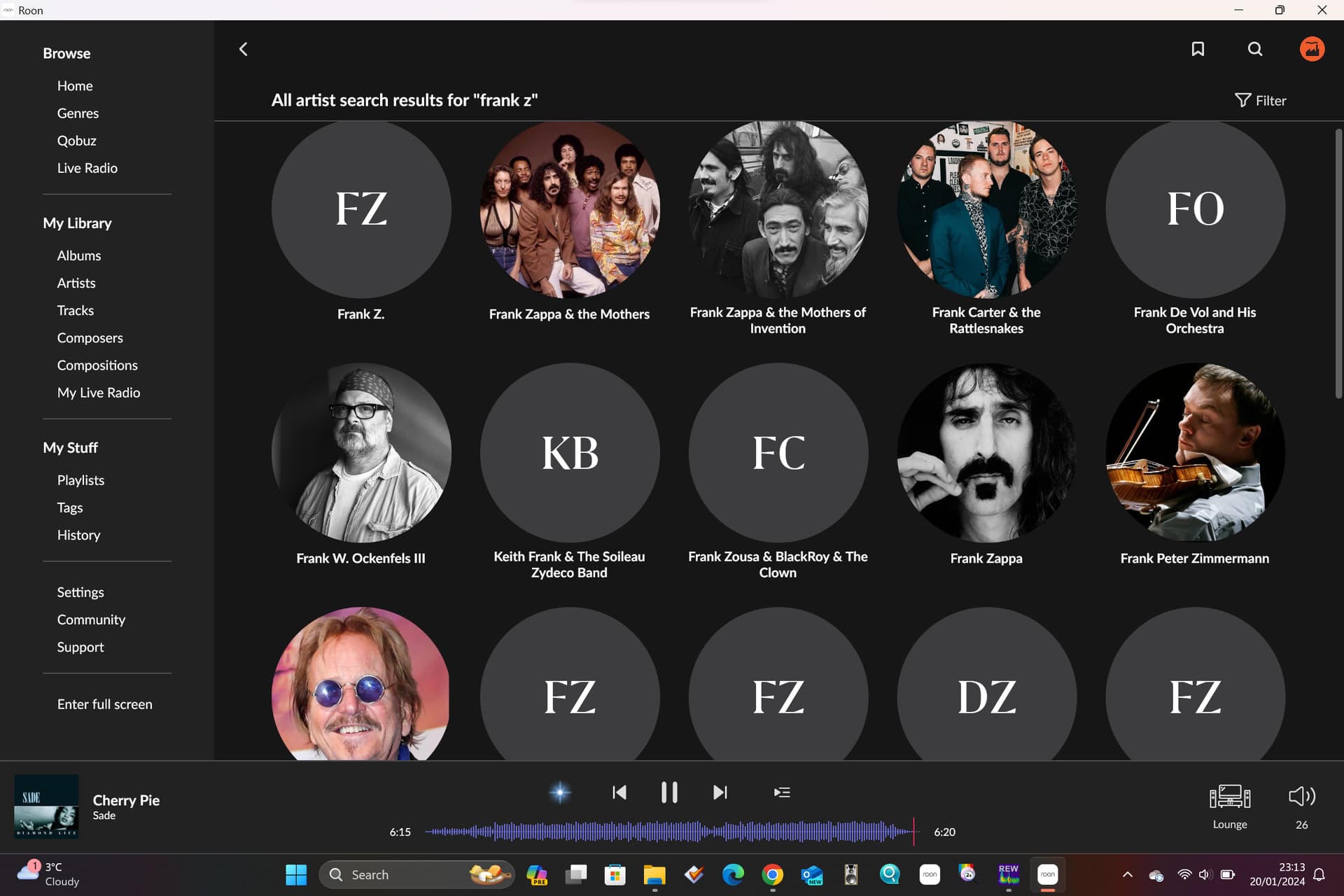Open the play queue icon
Image resolution: width=1344 pixels, height=896 pixels.
click(x=782, y=792)
